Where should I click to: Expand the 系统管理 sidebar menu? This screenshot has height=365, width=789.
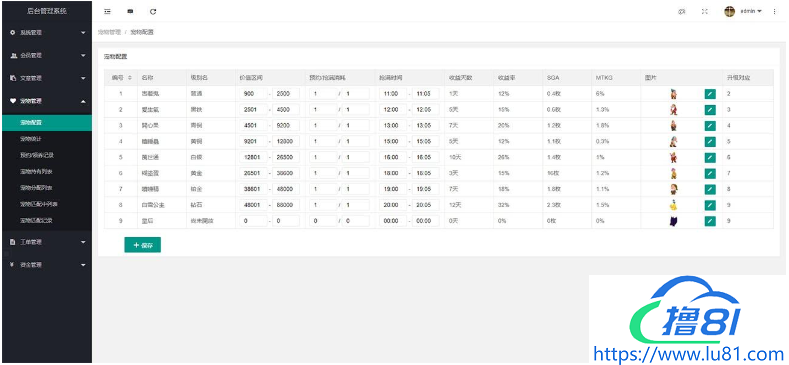[x=46, y=33]
